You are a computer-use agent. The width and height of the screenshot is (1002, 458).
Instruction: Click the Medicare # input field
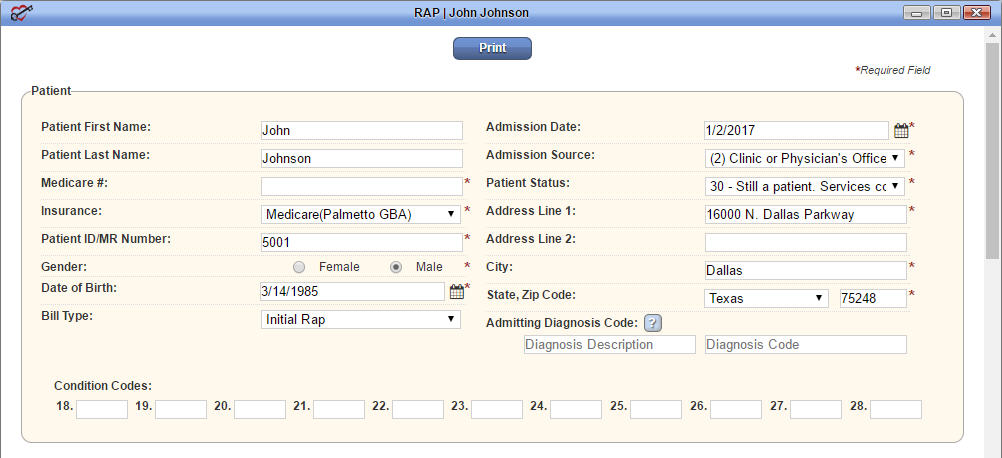click(x=362, y=187)
